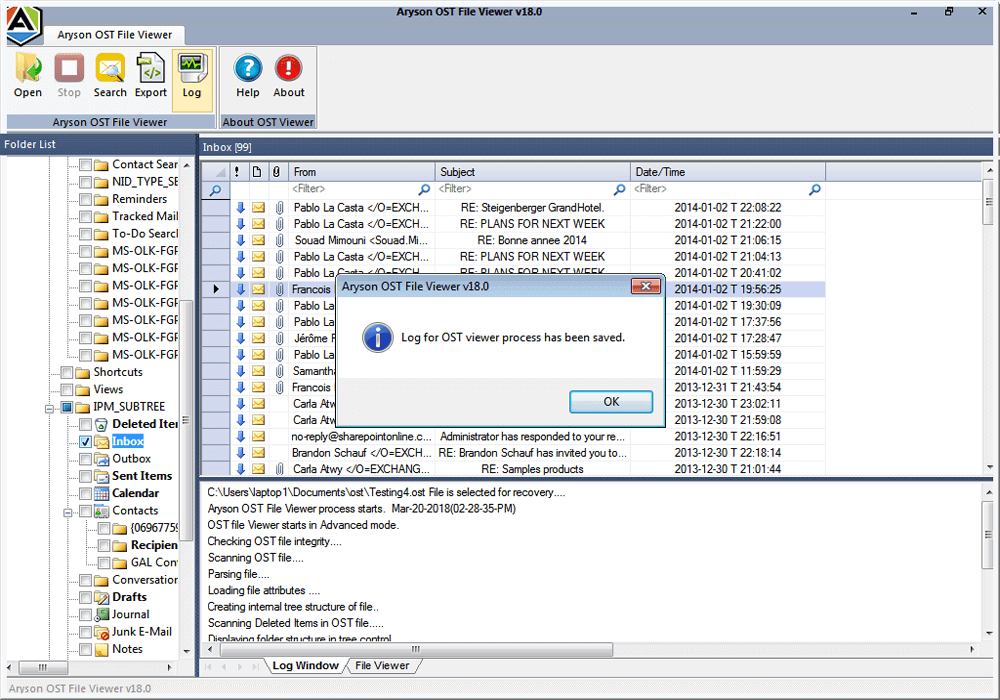1000x700 pixels.
Task: Click the Deleted Items folder icon
Action: click(101, 425)
